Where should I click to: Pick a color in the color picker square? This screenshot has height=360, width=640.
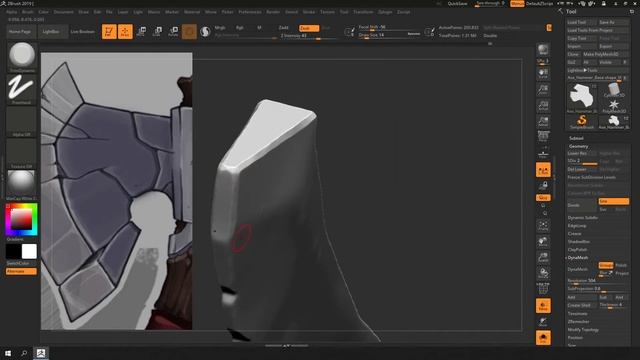click(21, 220)
